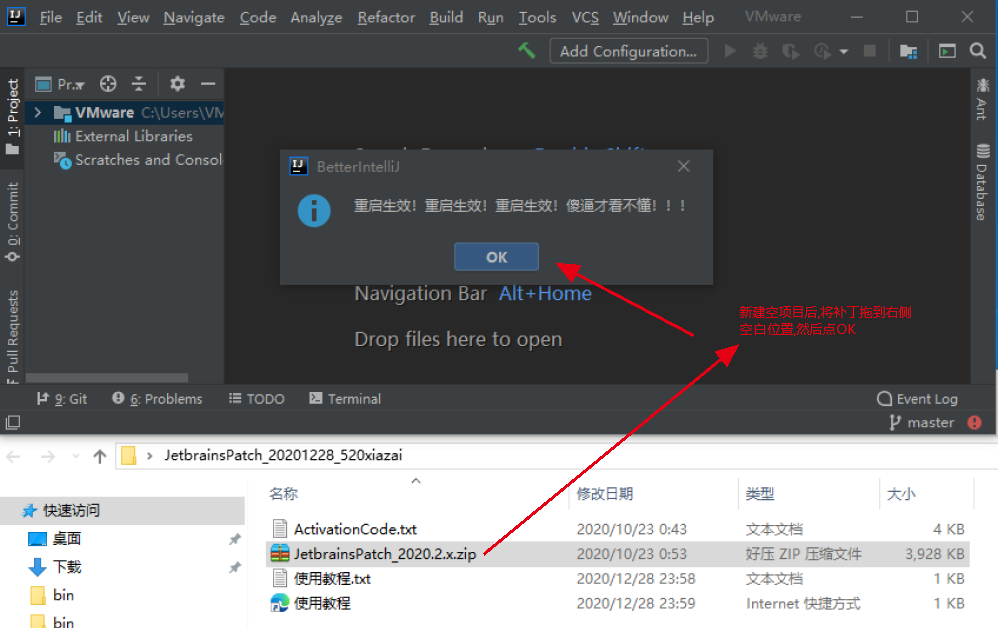
Task: Open the TODO tool window
Action: [x=257, y=399]
